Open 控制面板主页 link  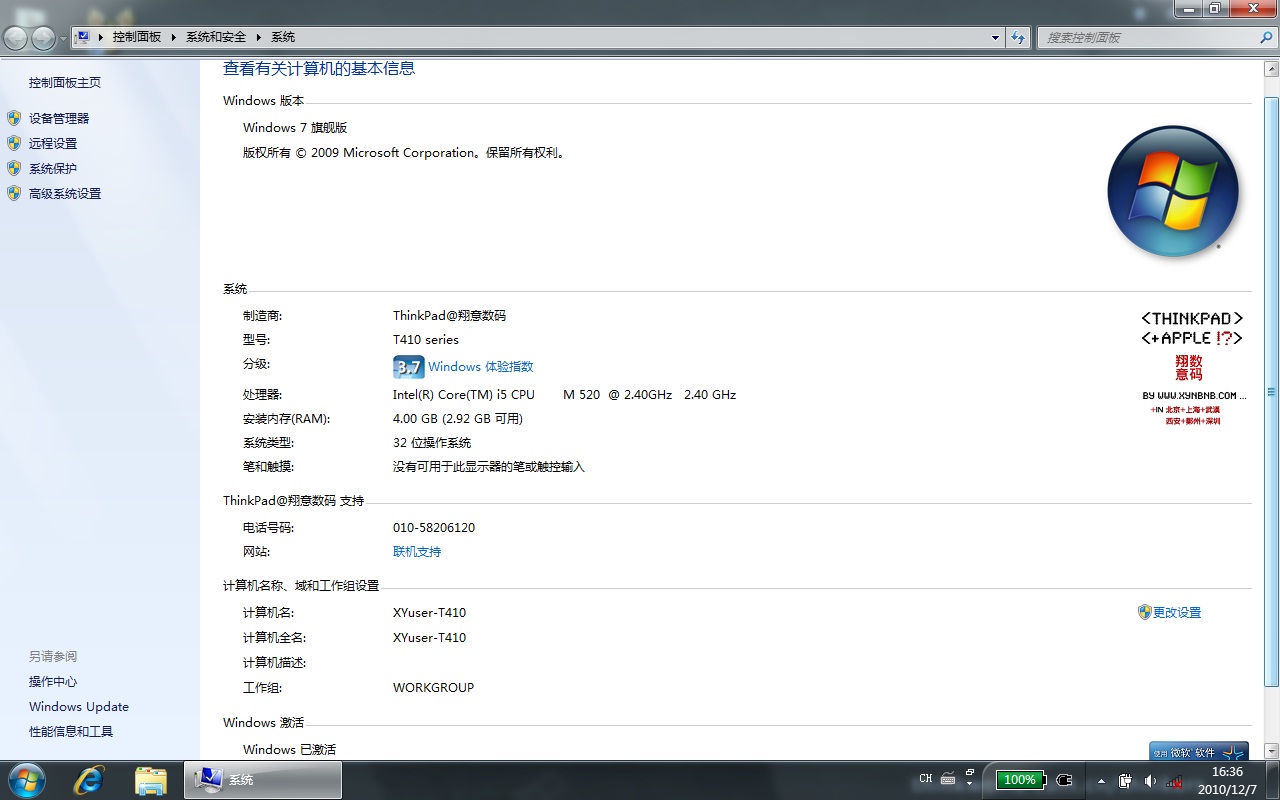pyautogui.click(x=65, y=83)
